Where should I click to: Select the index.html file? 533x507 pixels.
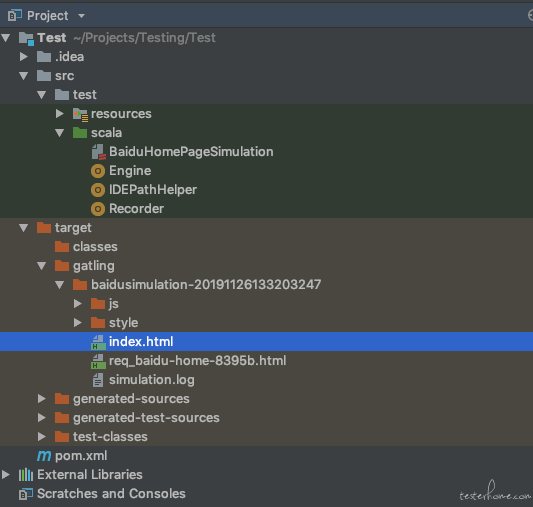[x=266, y=342]
